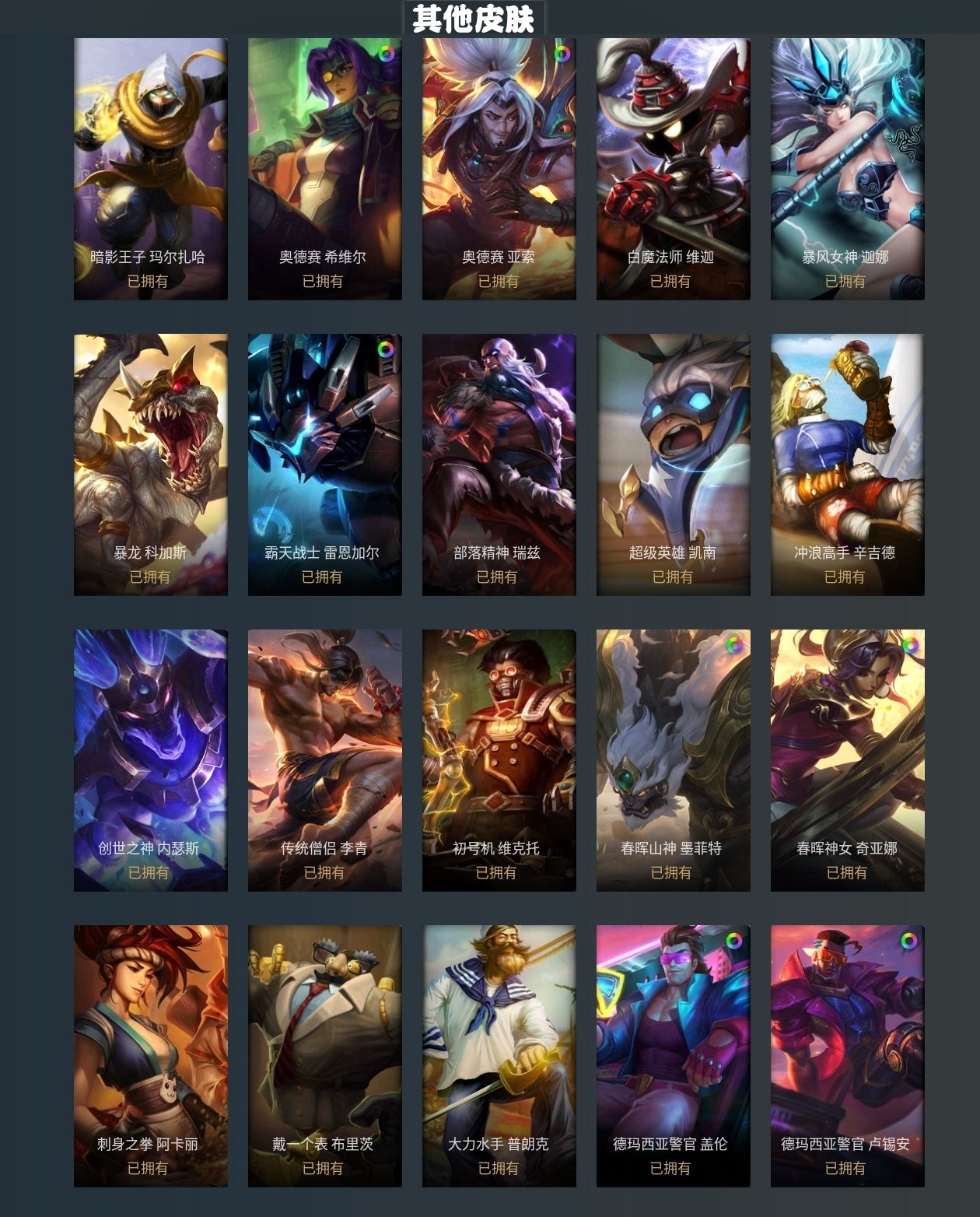Viewport: 980px width, 1217px height.
Task: Click chroma icon on 春晖山神 墨菲特 card
Action: pos(734,645)
